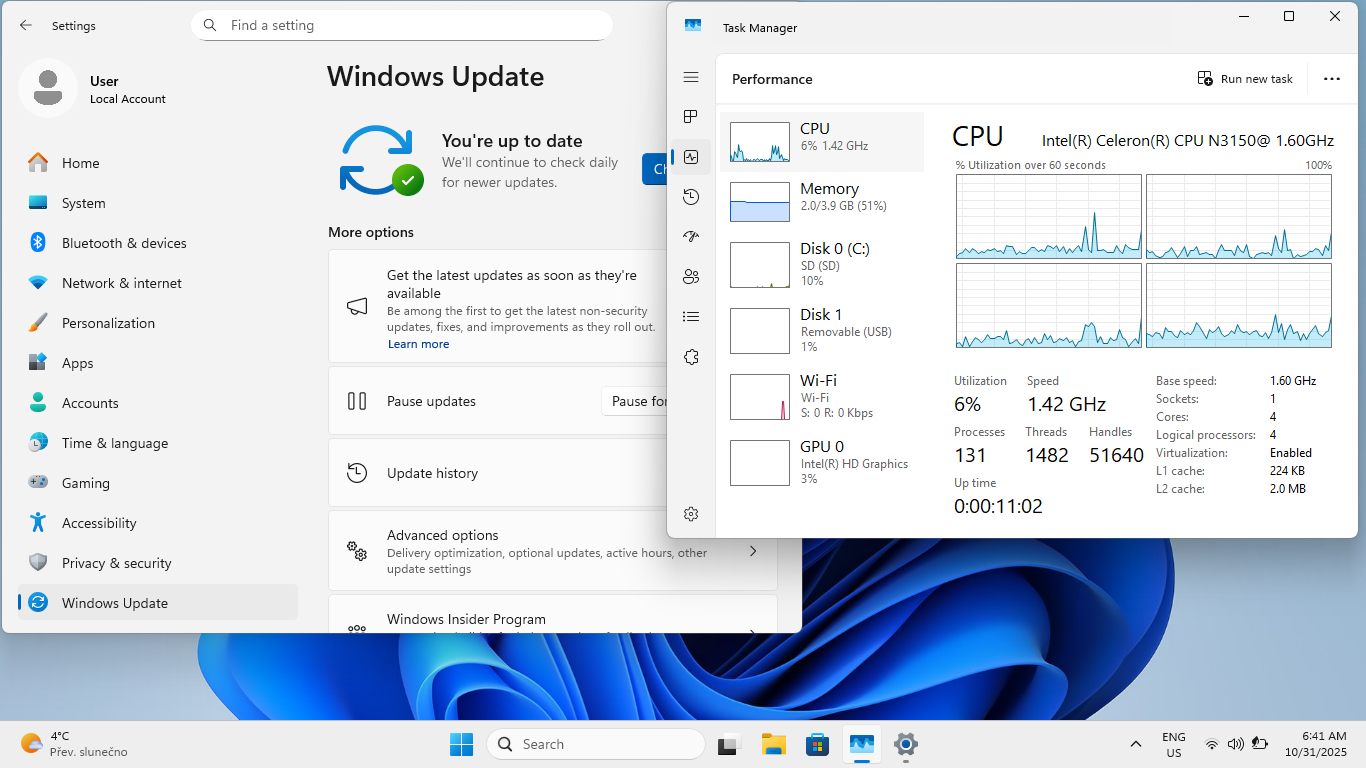Open Apps settings category

tap(158, 363)
